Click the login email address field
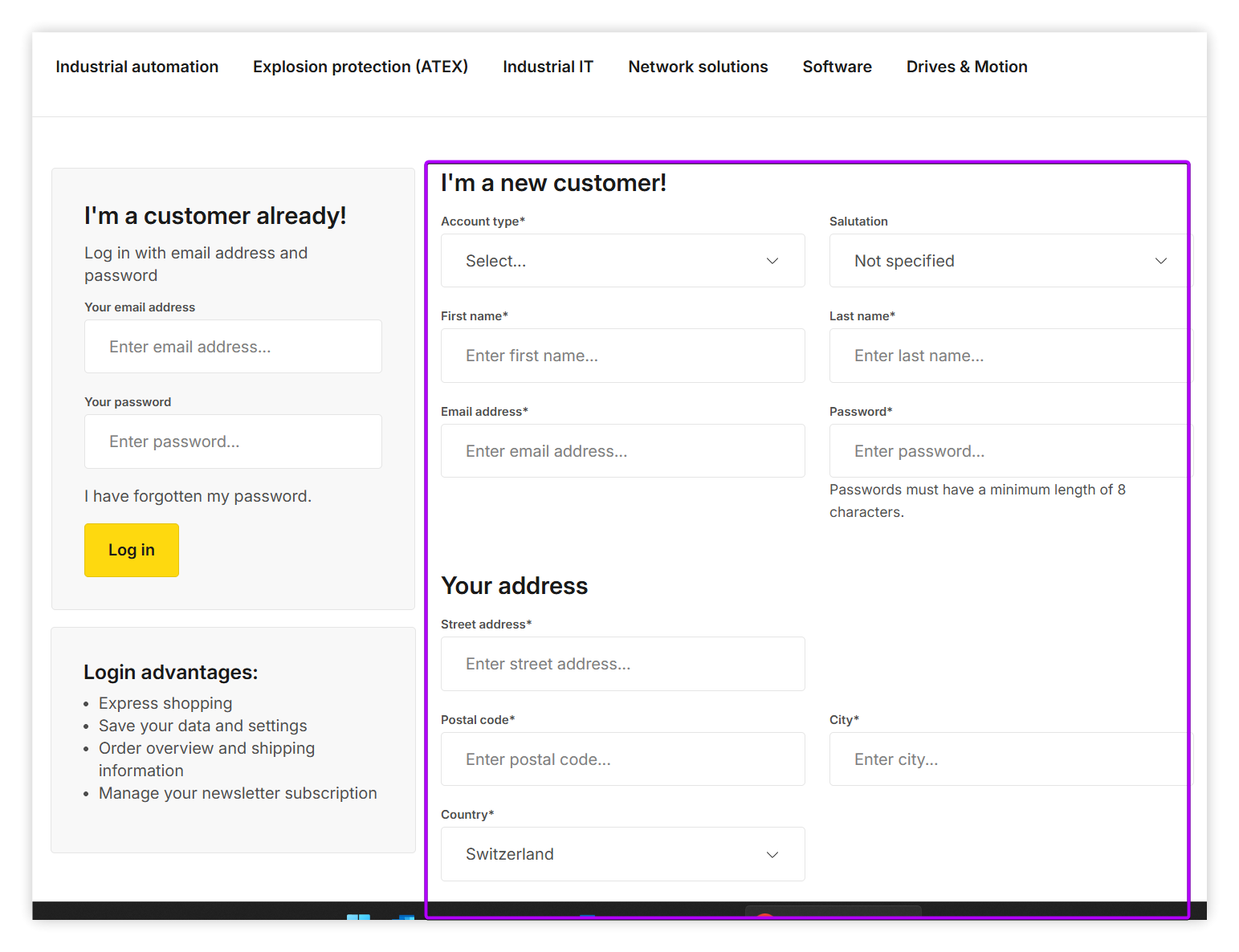The image size is (1239, 952). tap(233, 347)
